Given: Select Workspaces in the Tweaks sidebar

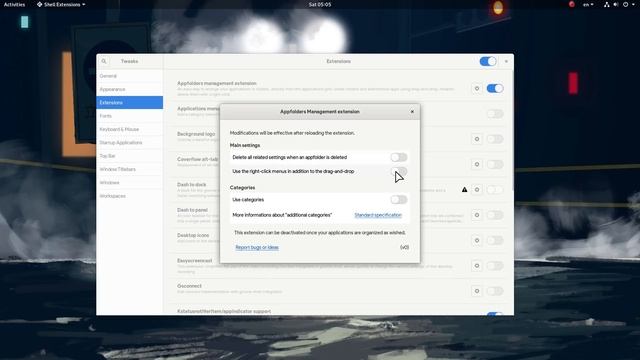Looking at the screenshot, I should coord(130,196).
